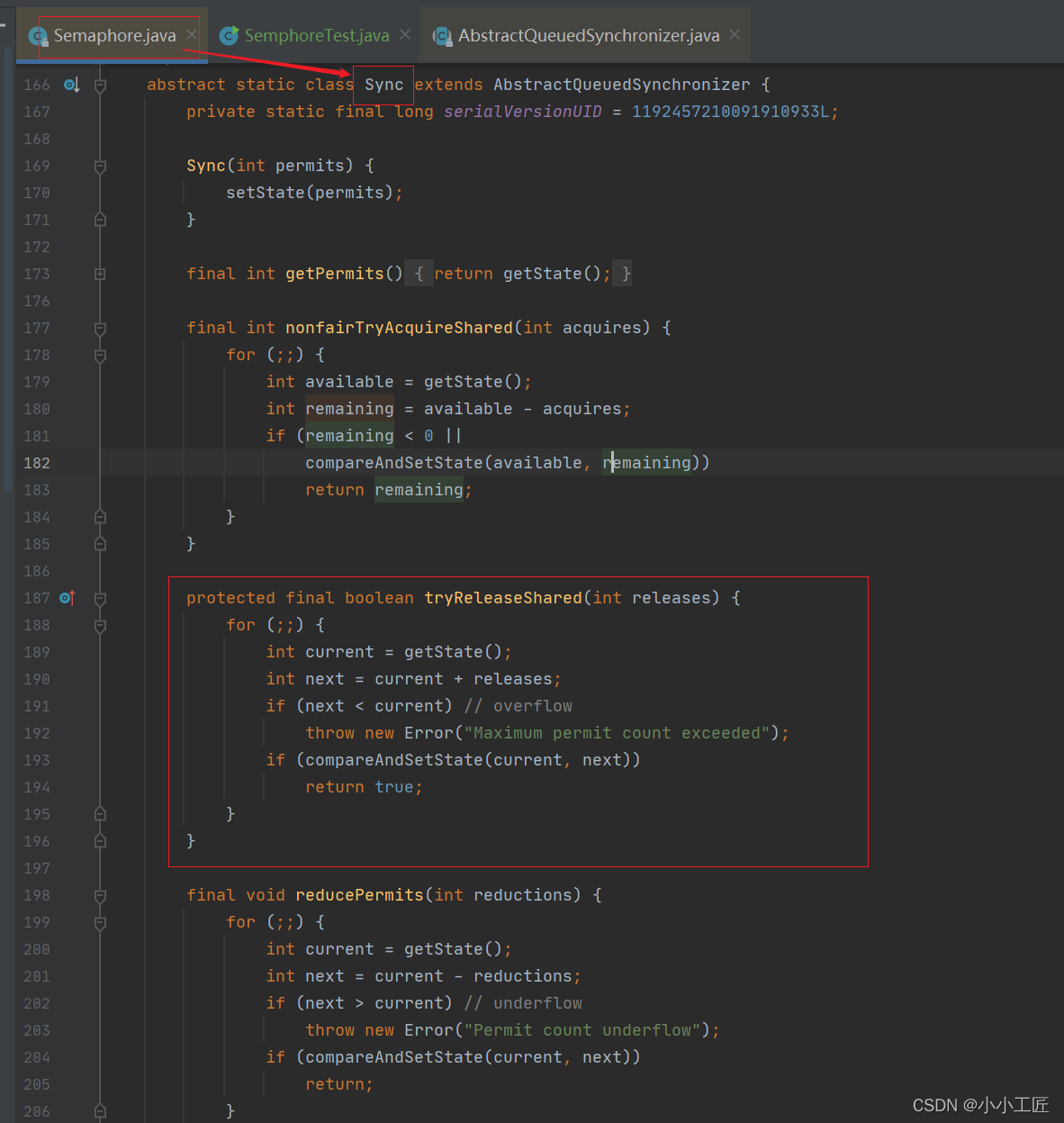
Task: Click 'AbstractQueuedSynchronizer' in the extends clause
Action: (622, 85)
